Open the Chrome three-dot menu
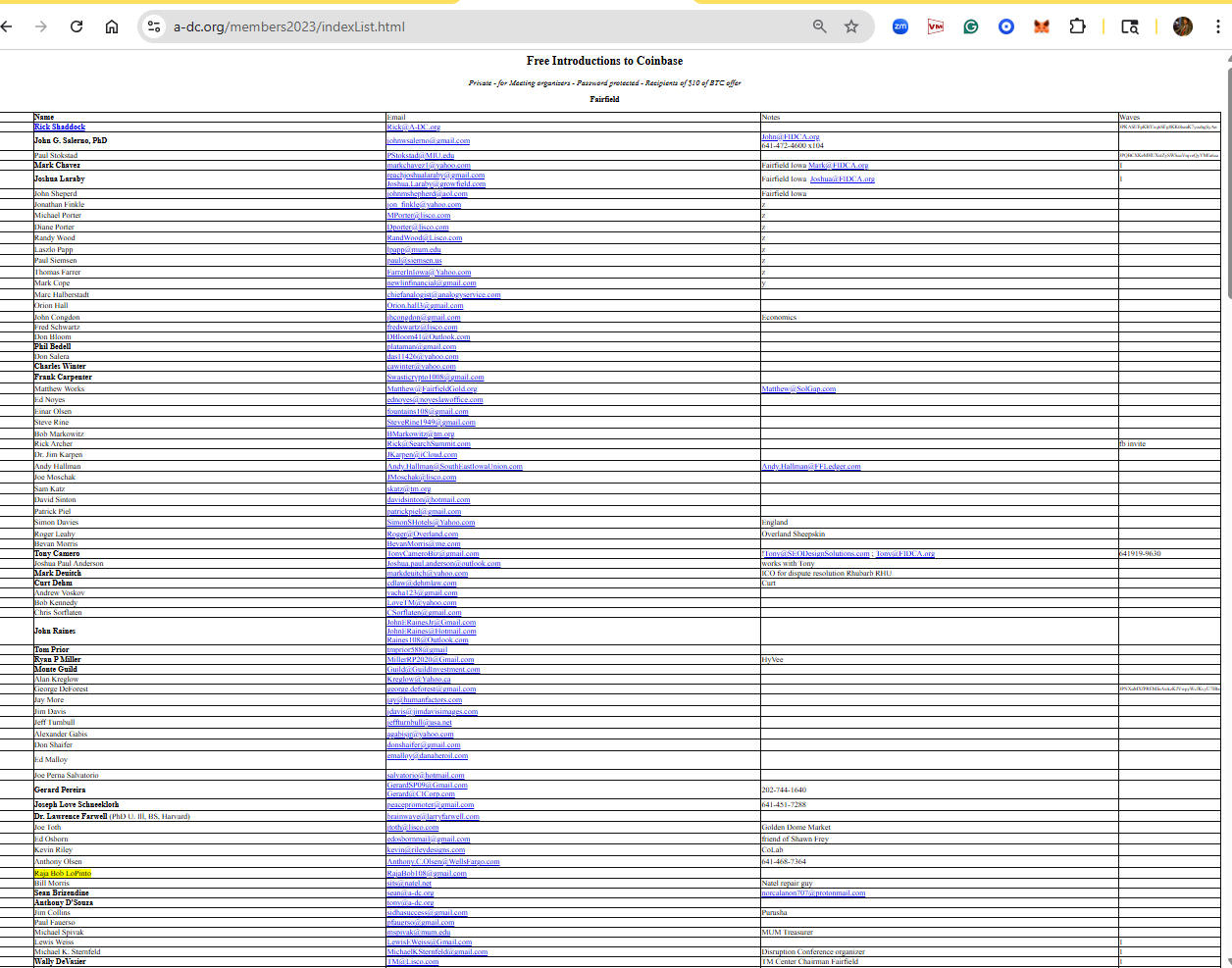 1218,26
